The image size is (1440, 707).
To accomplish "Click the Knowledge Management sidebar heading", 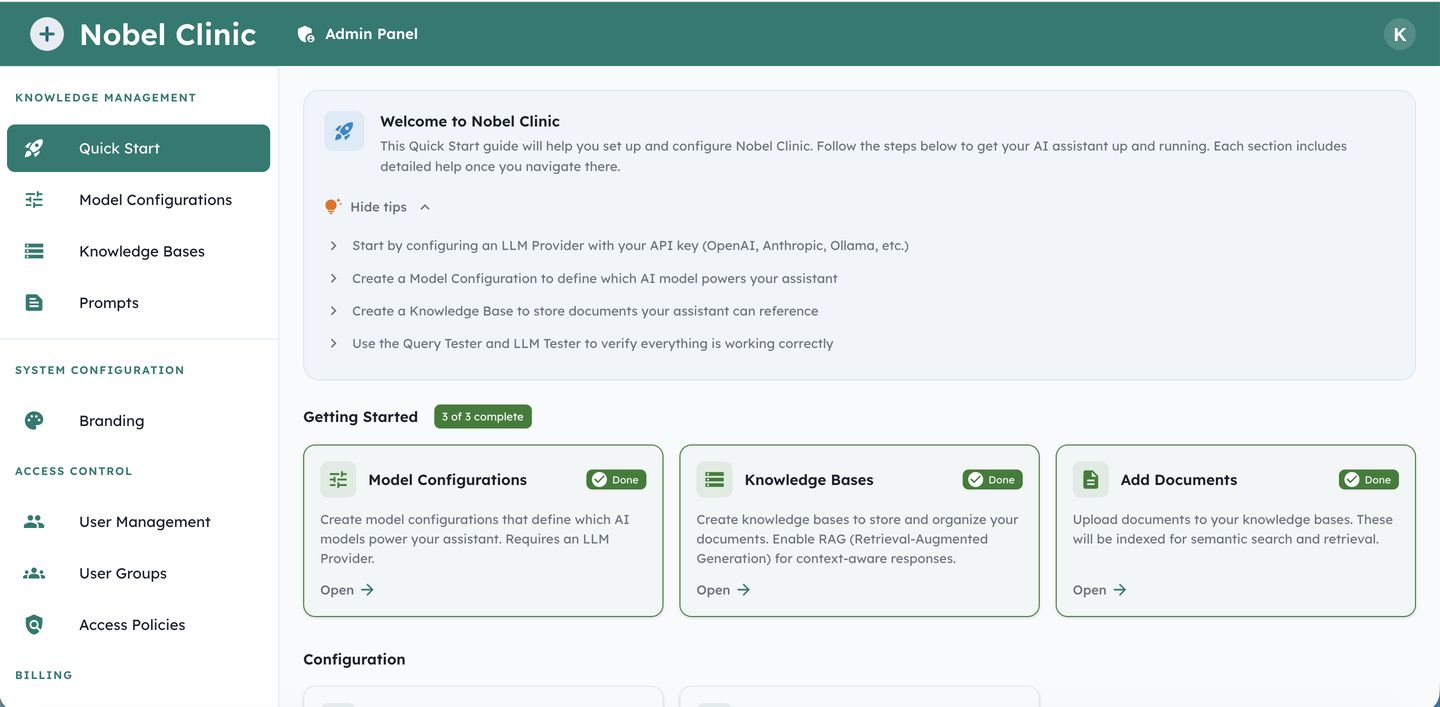I will click(106, 98).
